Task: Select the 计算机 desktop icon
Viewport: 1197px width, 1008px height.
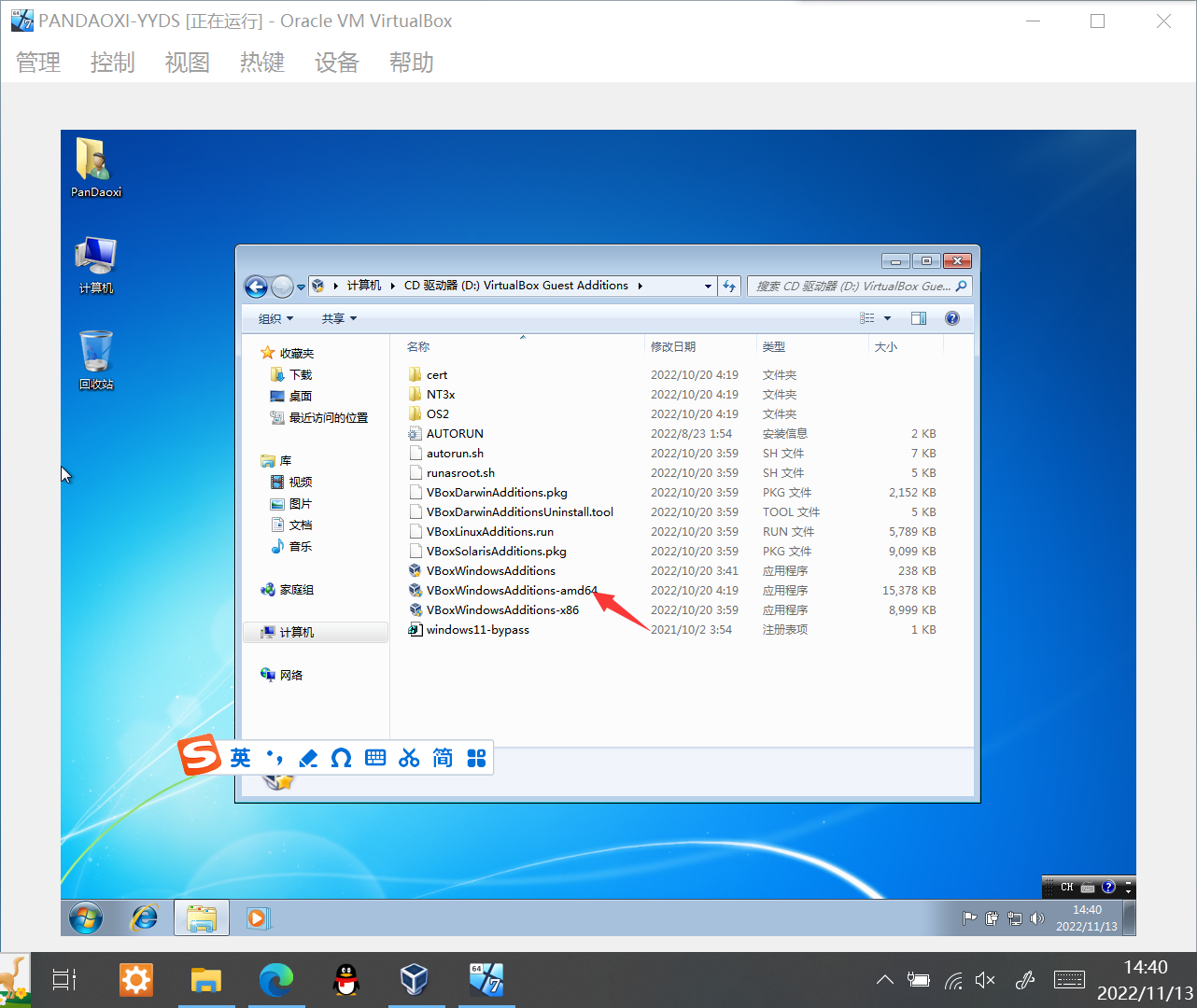Action: [x=95, y=265]
